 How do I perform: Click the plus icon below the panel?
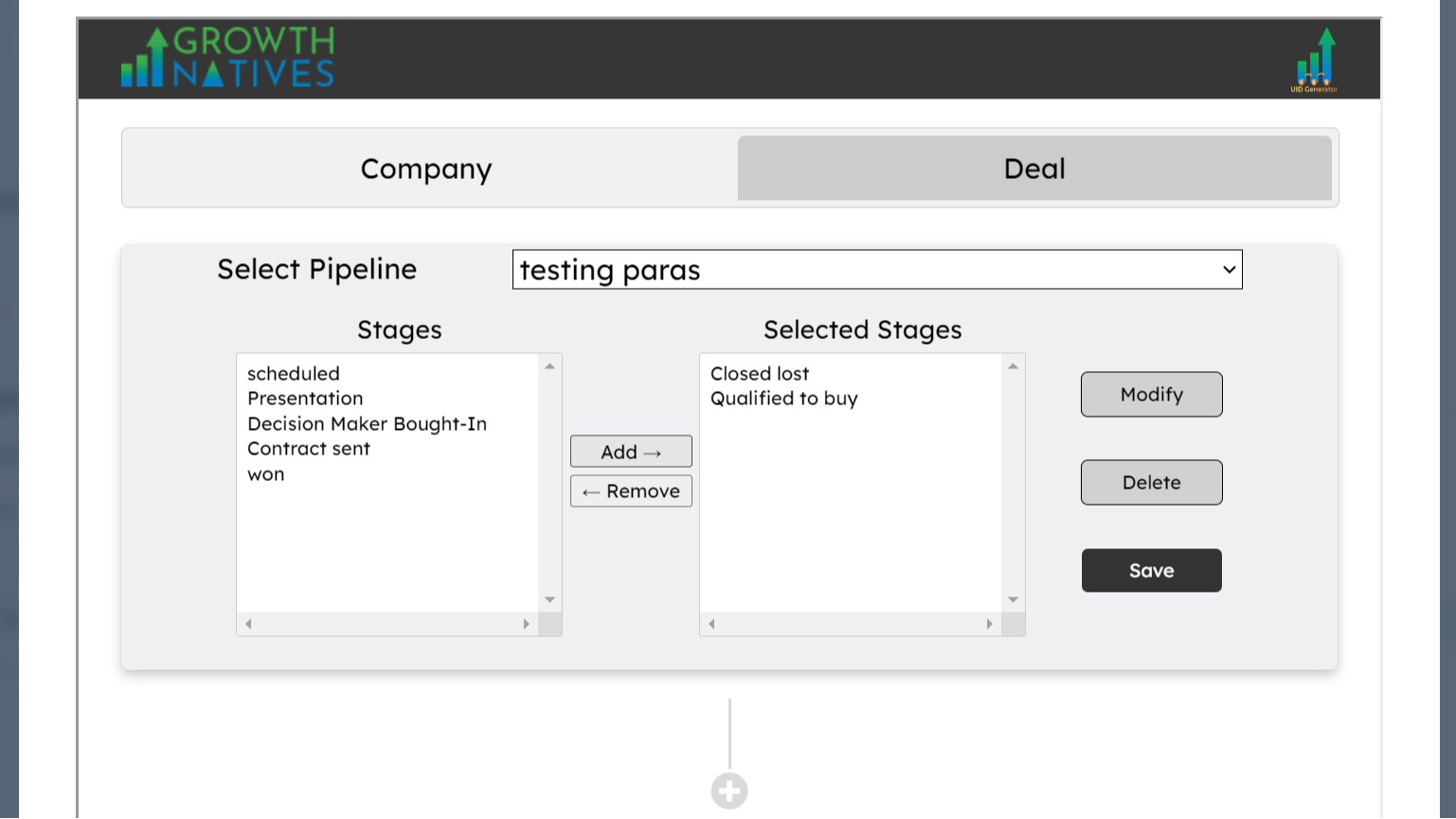click(x=728, y=790)
